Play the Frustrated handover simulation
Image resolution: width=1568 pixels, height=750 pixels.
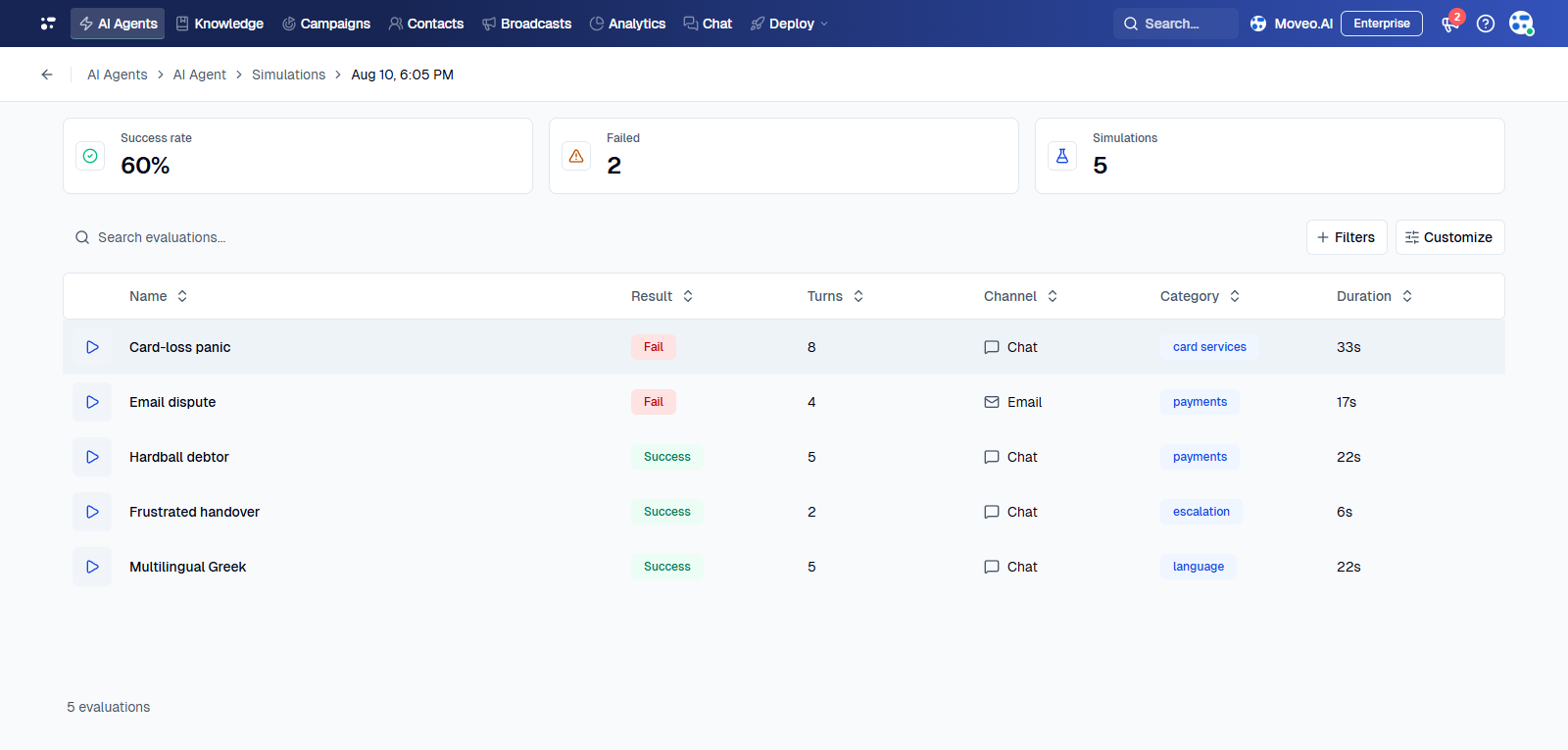[x=92, y=512]
